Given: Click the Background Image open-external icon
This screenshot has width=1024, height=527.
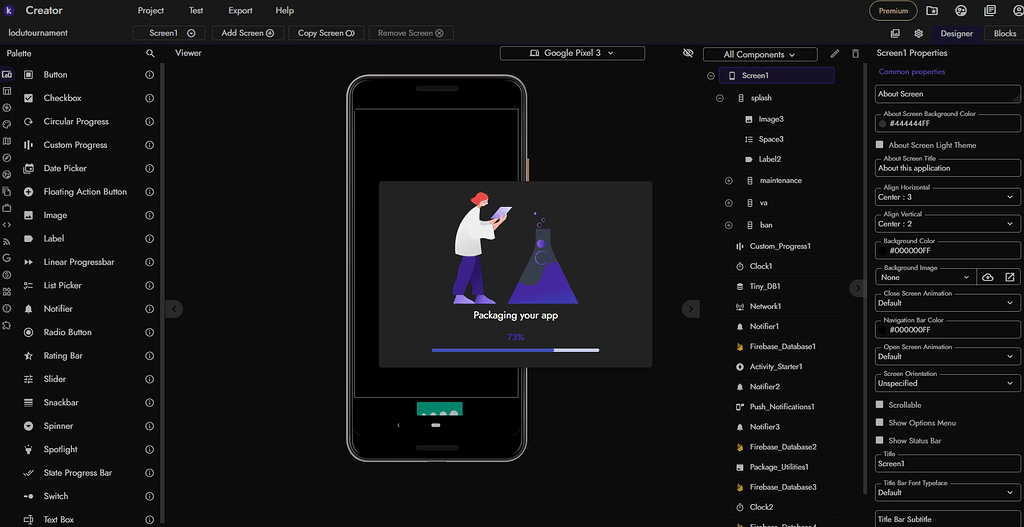Looking at the screenshot, I should click(1010, 278).
